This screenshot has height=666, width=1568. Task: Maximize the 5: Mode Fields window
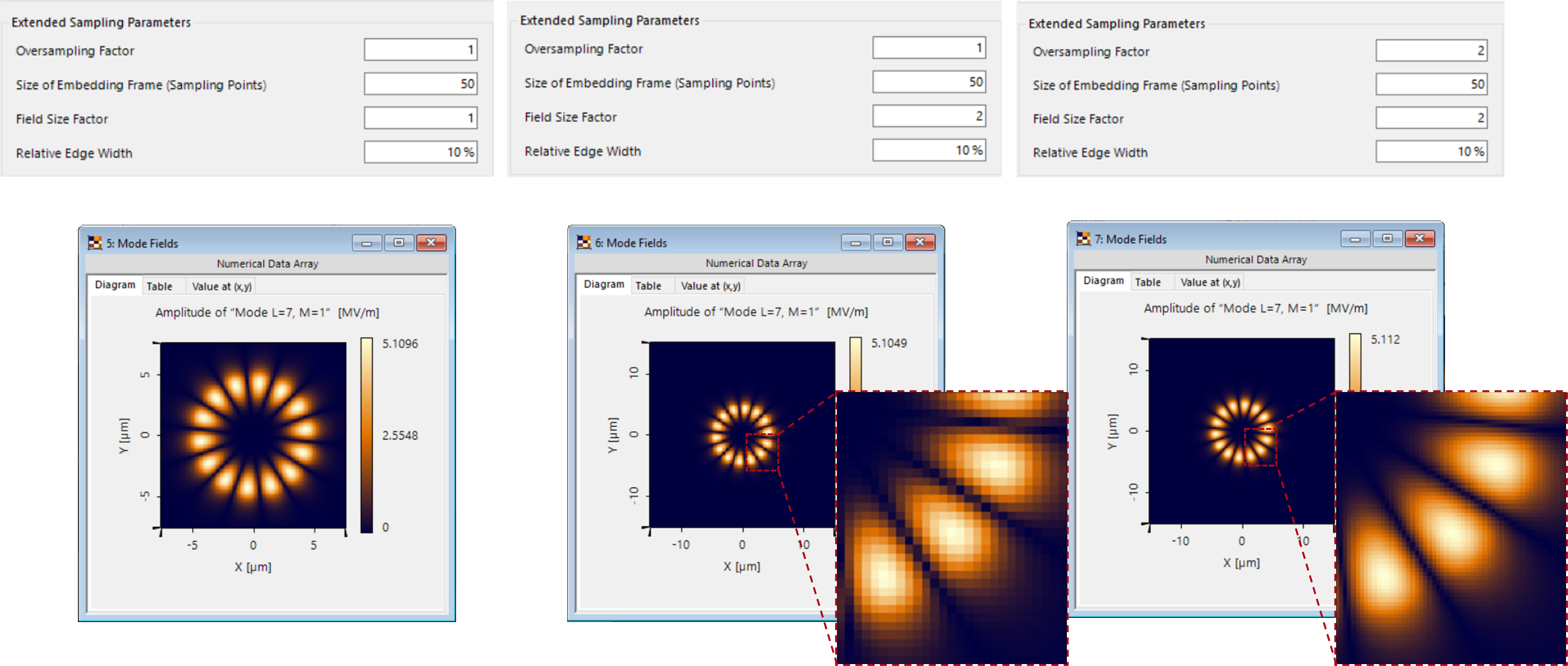pos(399,243)
